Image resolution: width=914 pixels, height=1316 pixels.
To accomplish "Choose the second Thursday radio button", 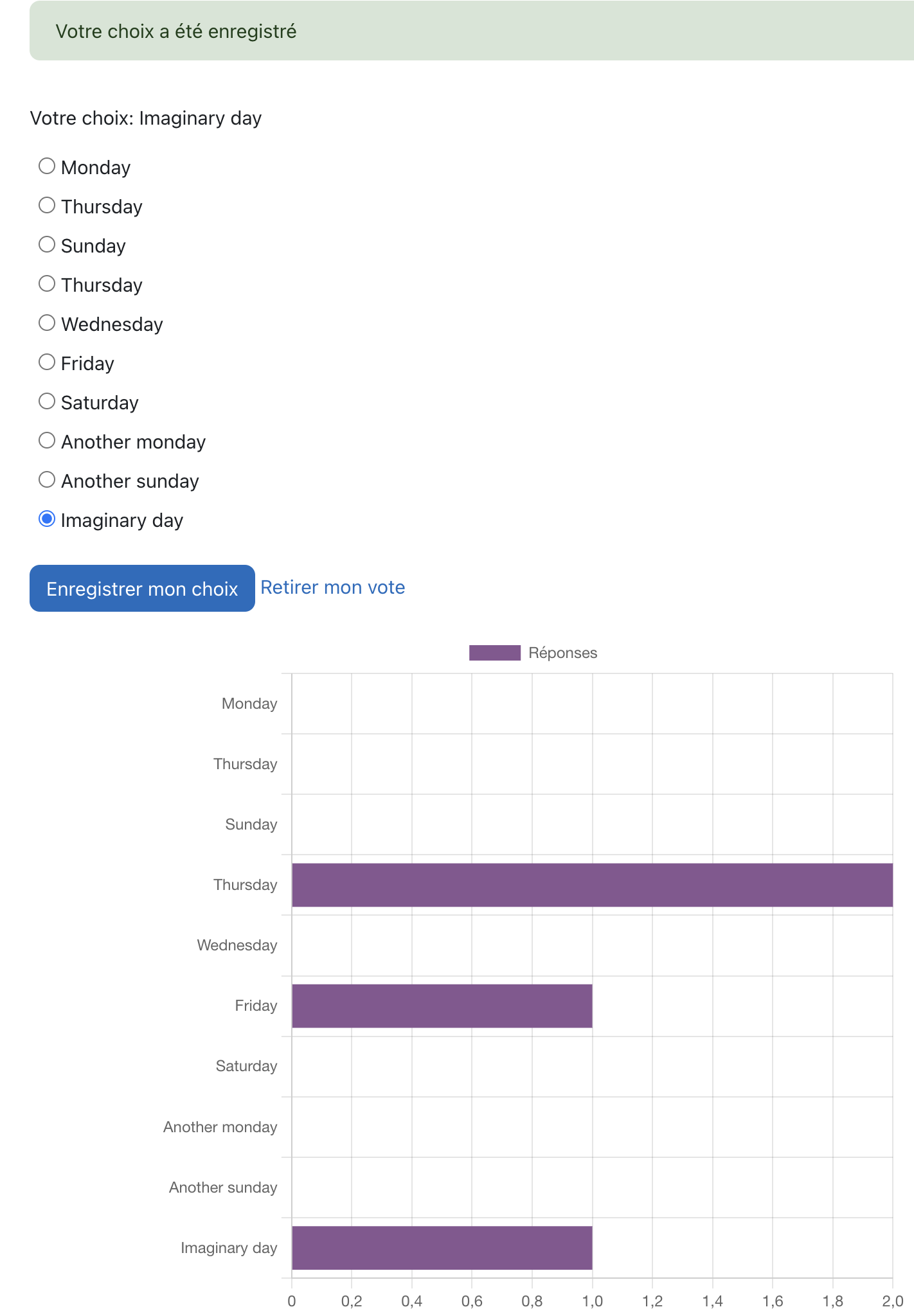I will (47, 284).
